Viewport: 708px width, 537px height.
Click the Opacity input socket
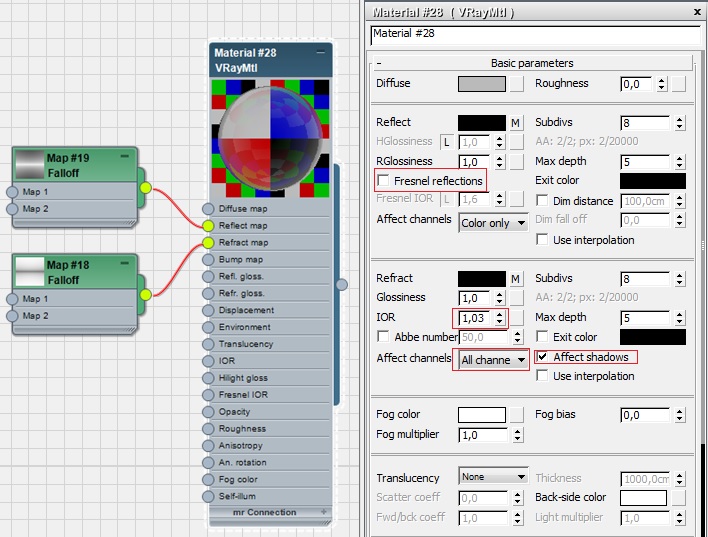coord(208,412)
